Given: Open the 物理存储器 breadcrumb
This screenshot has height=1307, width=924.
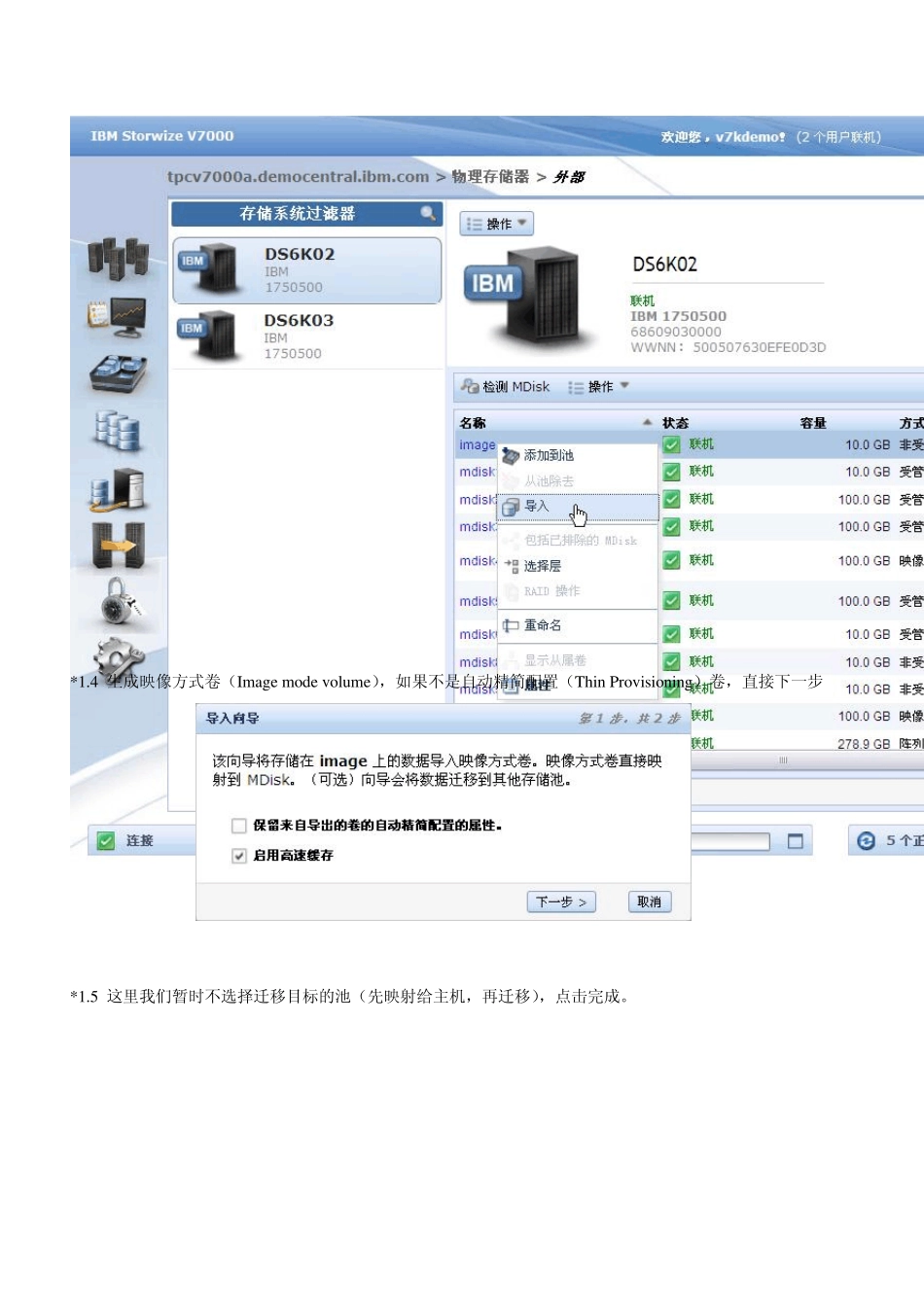Looking at the screenshot, I should pos(490,177).
